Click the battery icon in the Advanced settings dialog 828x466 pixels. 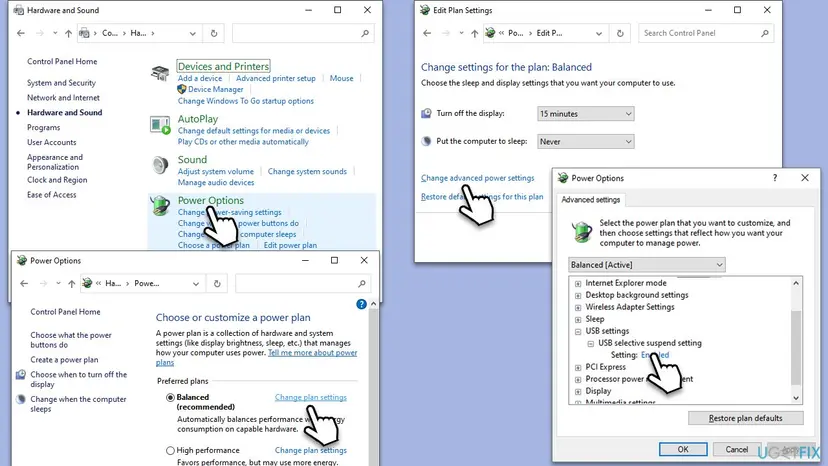582,232
